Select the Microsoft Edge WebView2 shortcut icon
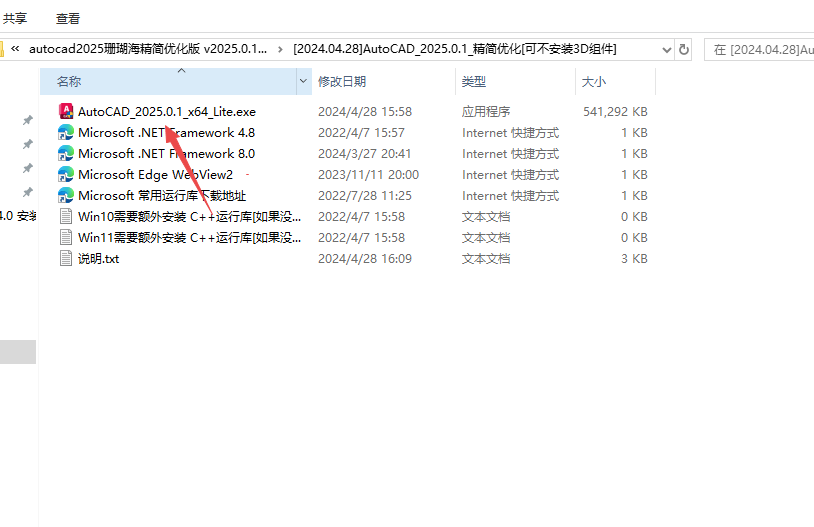814x527 pixels. coord(66,174)
